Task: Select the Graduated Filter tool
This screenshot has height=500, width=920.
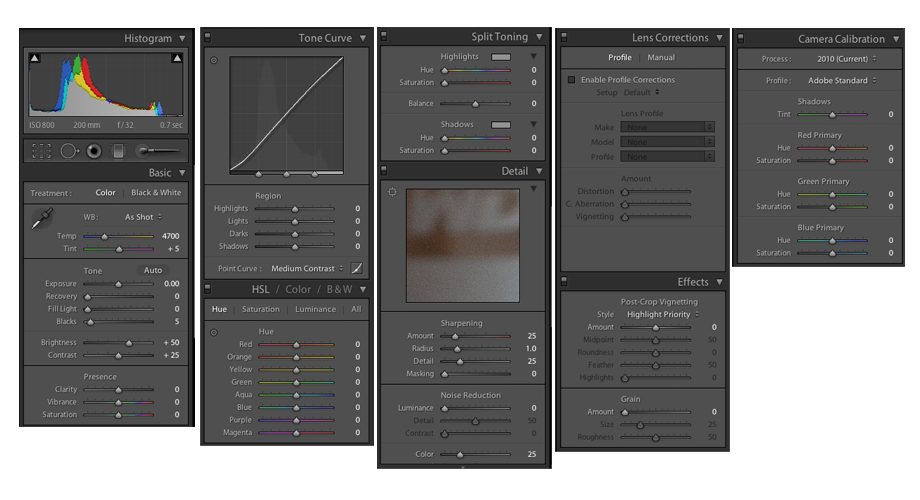Action: coord(119,151)
